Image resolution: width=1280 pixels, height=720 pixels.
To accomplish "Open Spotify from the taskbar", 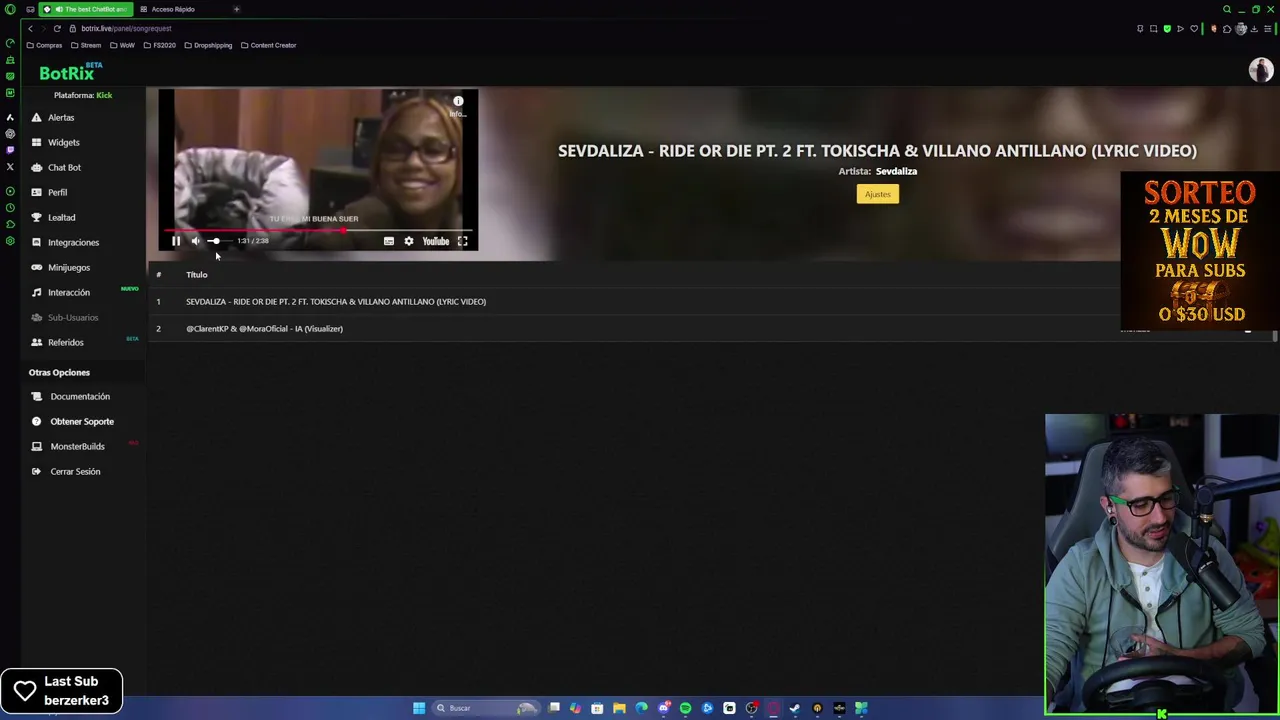I will [x=686, y=708].
